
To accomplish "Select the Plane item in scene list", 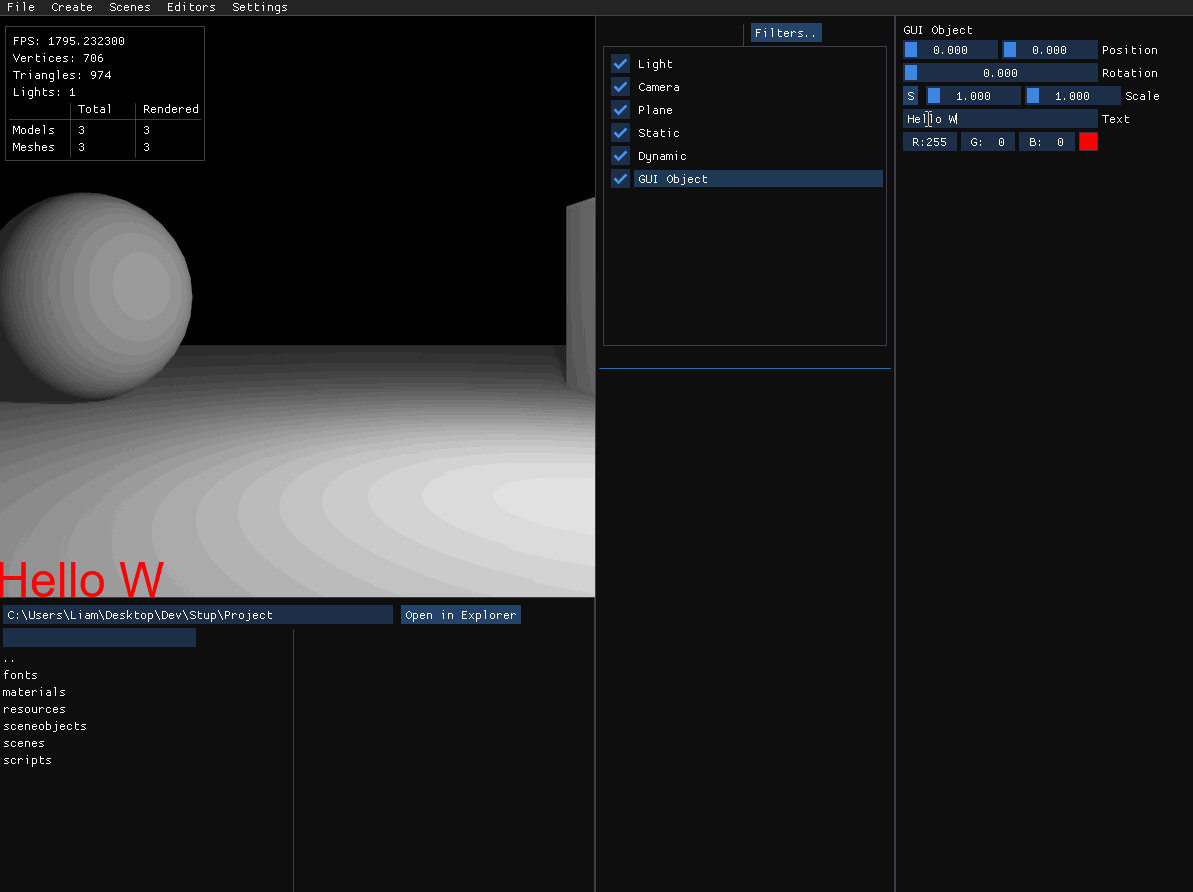I will pyautogui.click(x=655, y=110).
